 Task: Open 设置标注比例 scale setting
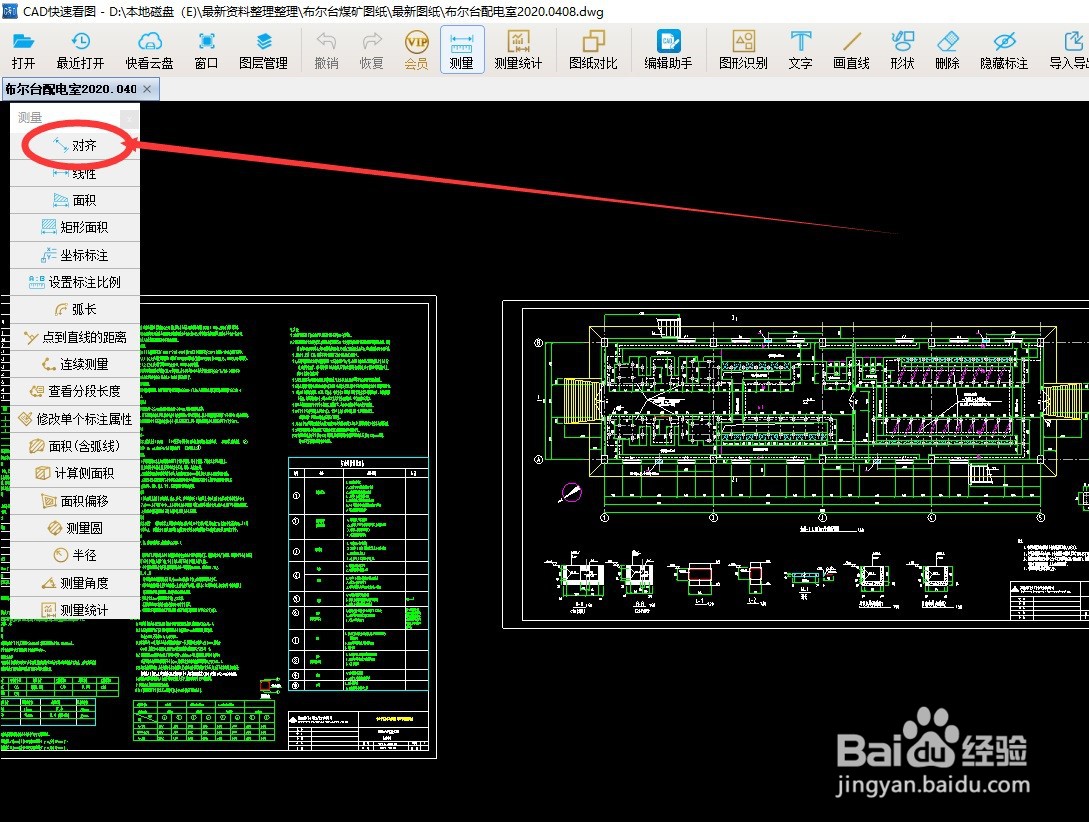coord(75,282)
